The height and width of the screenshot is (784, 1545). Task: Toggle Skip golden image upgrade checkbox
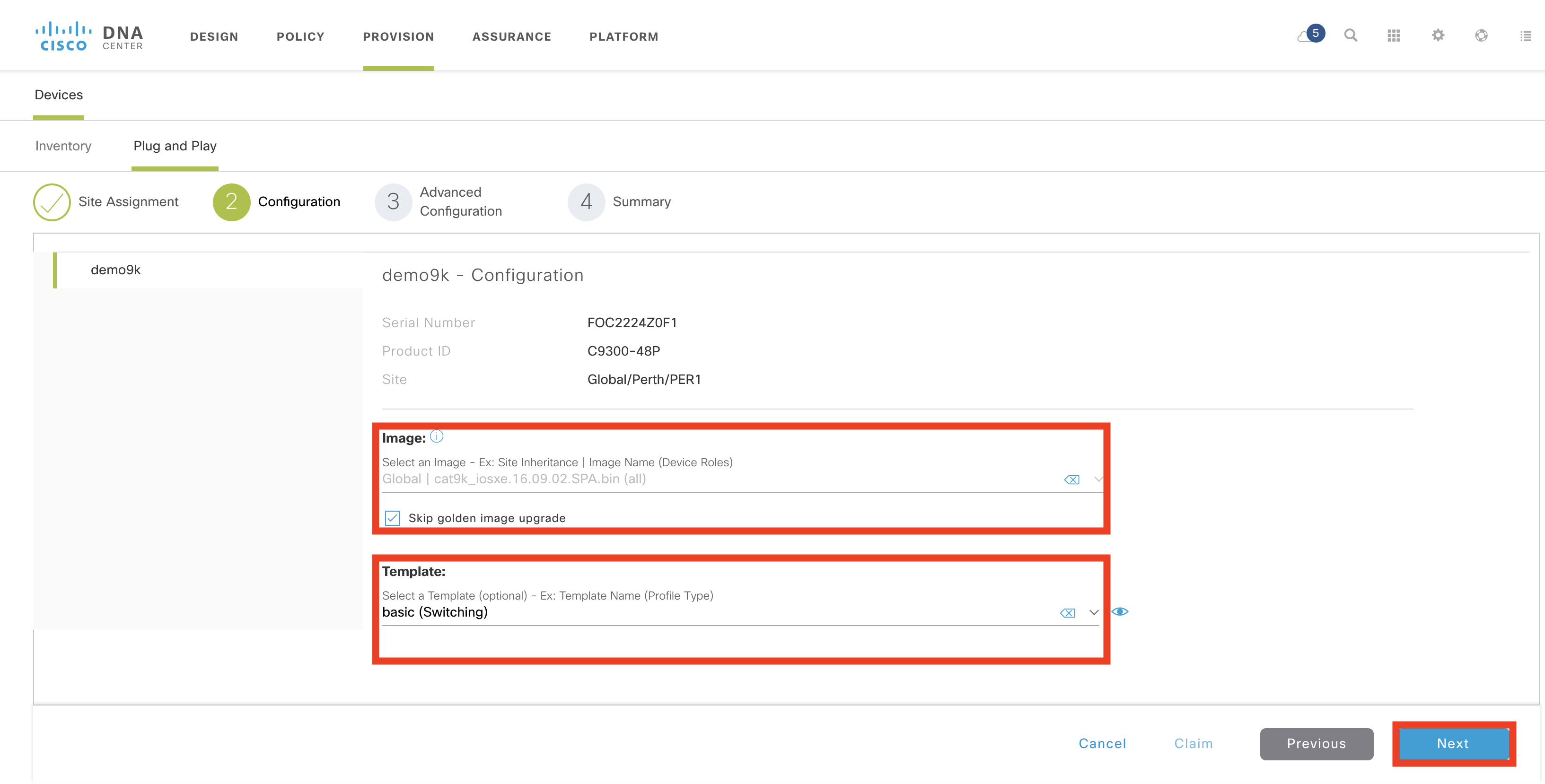coord(392,518)
